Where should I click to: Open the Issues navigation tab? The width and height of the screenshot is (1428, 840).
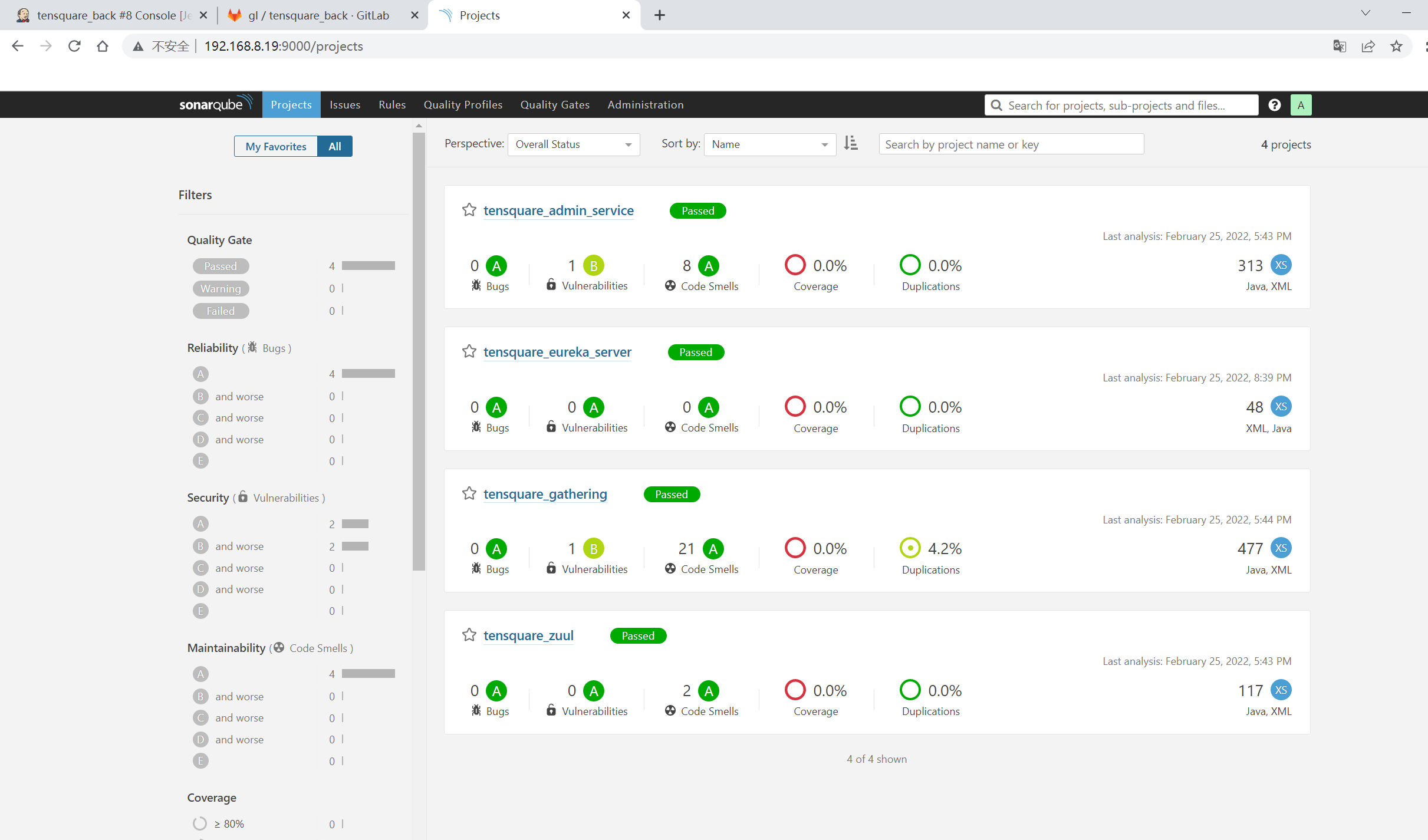click(345, 104)
